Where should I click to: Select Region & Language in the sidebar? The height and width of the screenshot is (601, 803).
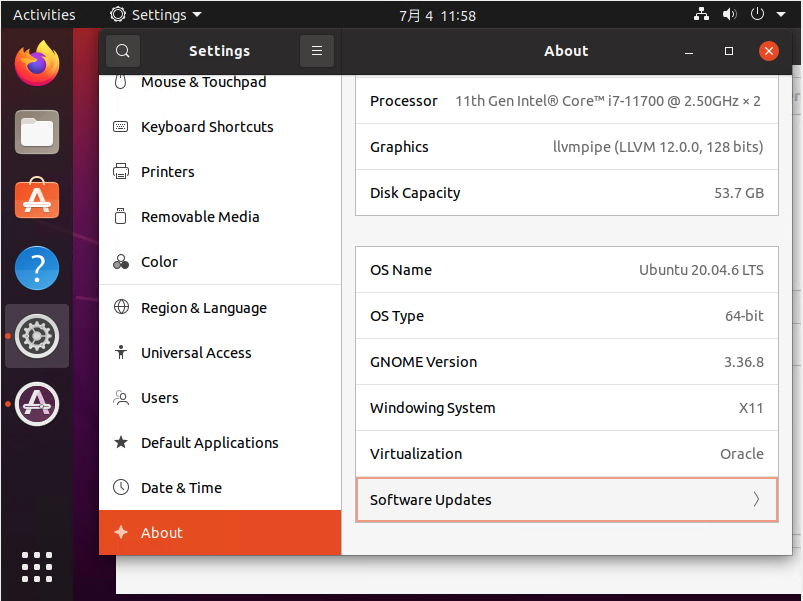(204, 308)
